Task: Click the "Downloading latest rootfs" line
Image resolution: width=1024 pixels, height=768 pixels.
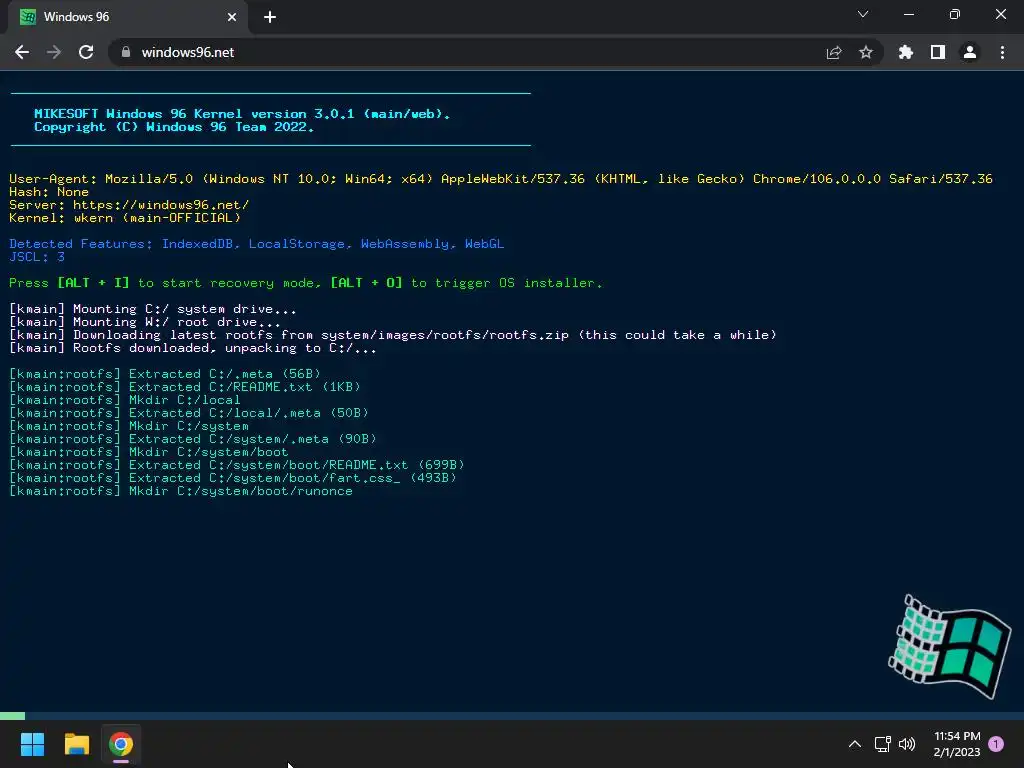Action: click(x=393, y=335)
